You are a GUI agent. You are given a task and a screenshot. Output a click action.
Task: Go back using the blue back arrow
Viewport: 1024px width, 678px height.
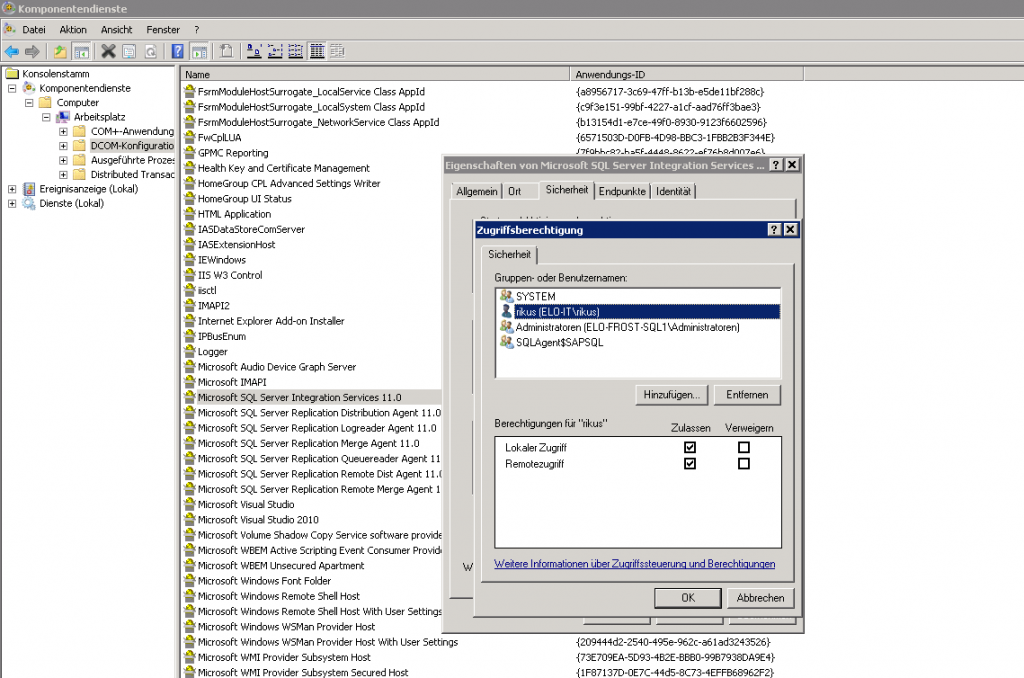(12, 52)
